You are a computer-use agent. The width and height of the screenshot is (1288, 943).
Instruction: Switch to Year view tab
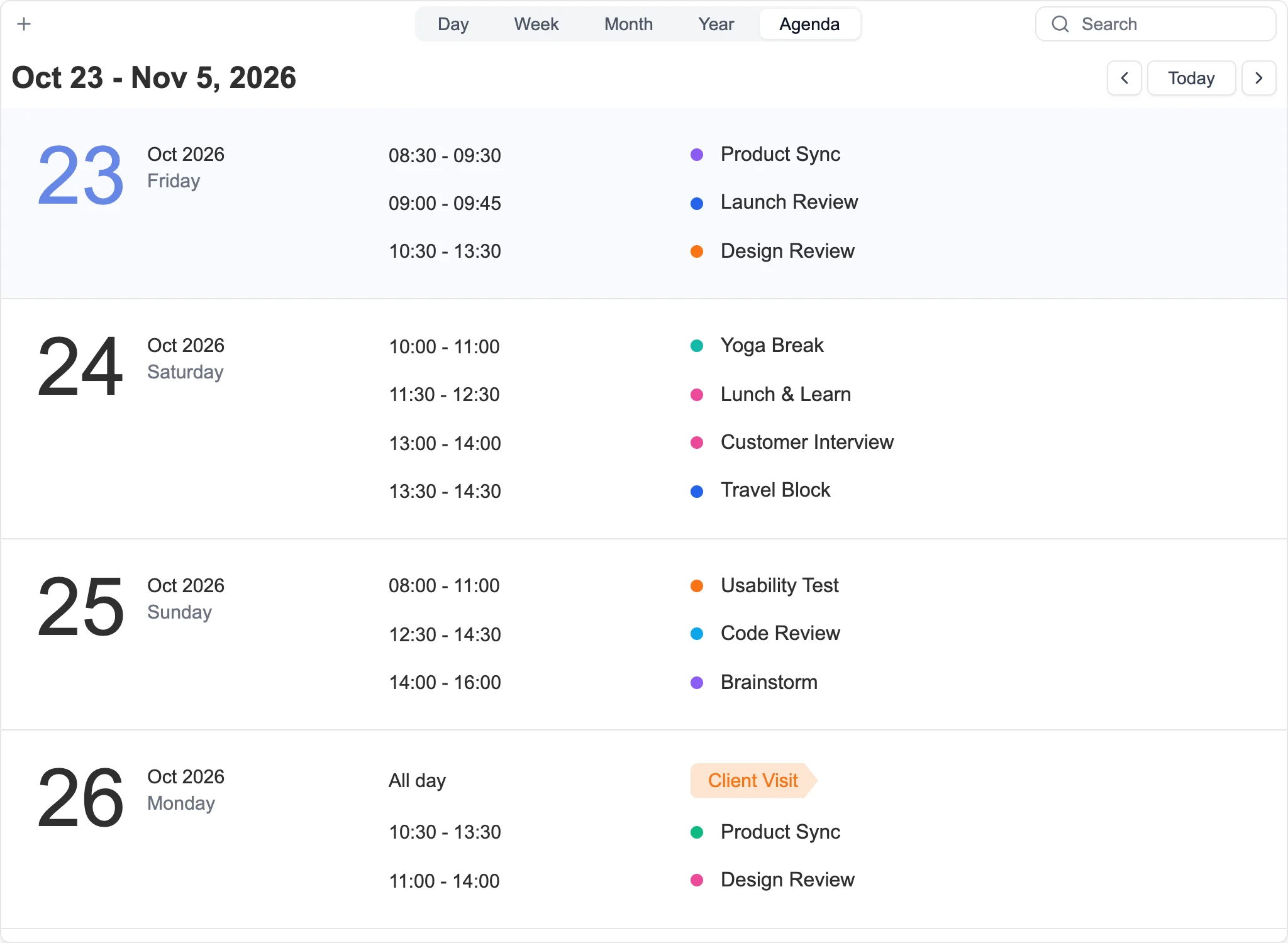click(716, 24)
